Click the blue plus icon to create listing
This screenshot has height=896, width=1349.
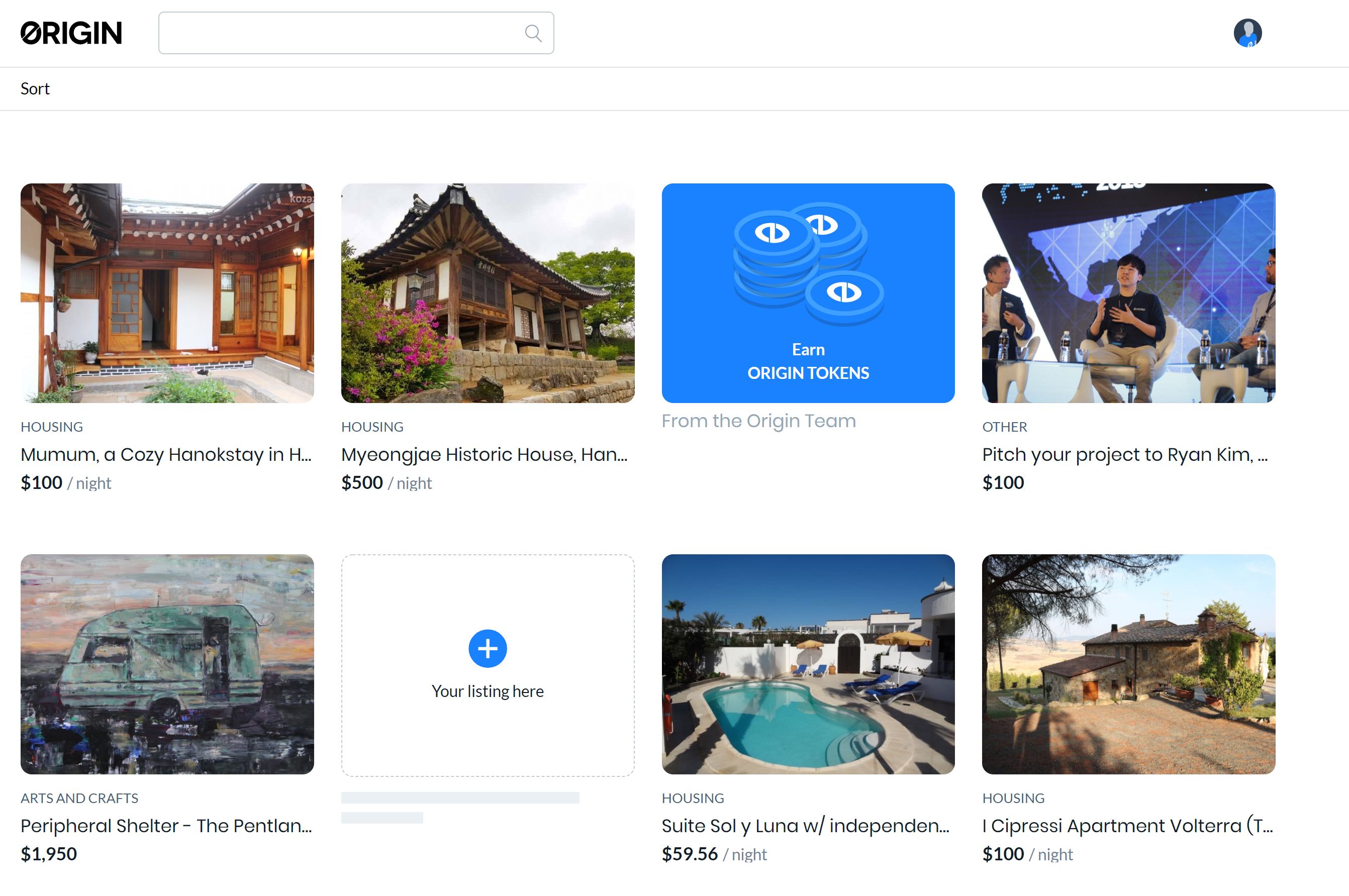(x=488, y=649)
